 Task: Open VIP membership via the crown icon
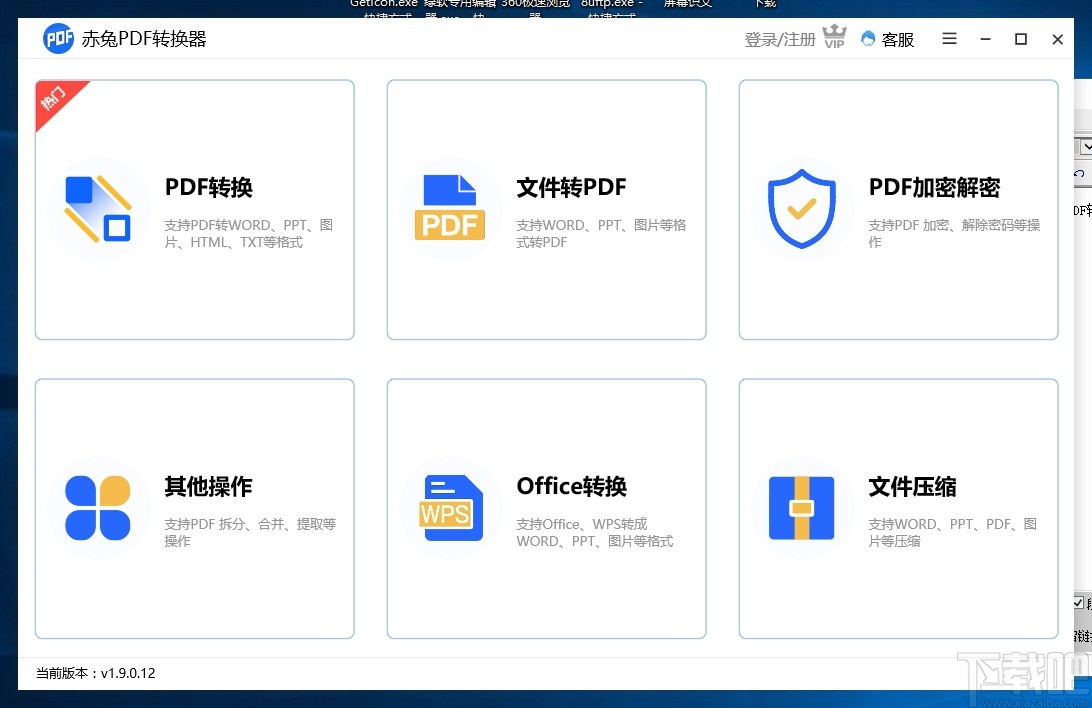coord(834,38)
